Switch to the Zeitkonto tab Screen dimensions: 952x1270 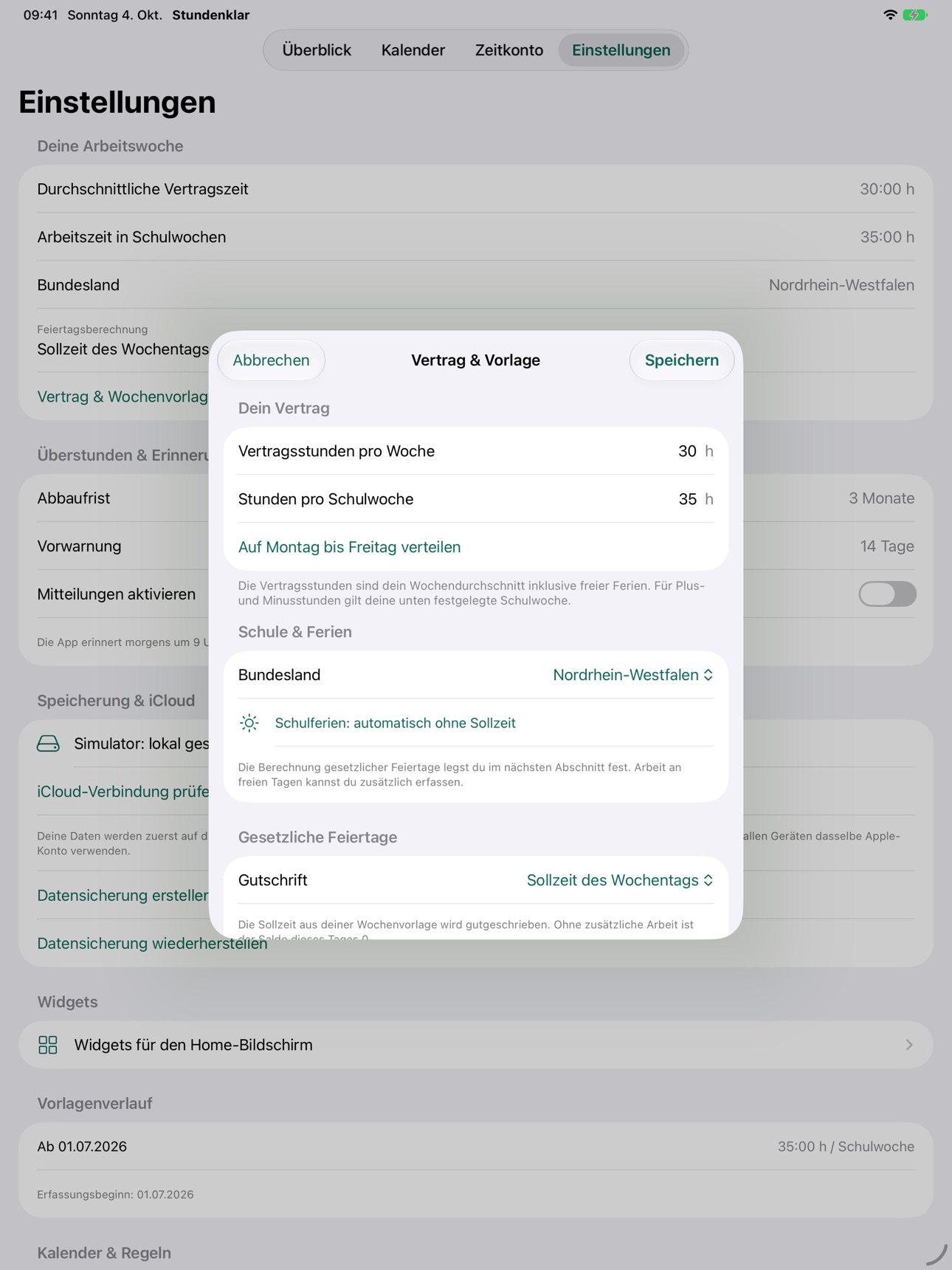[x=509, y=50]
